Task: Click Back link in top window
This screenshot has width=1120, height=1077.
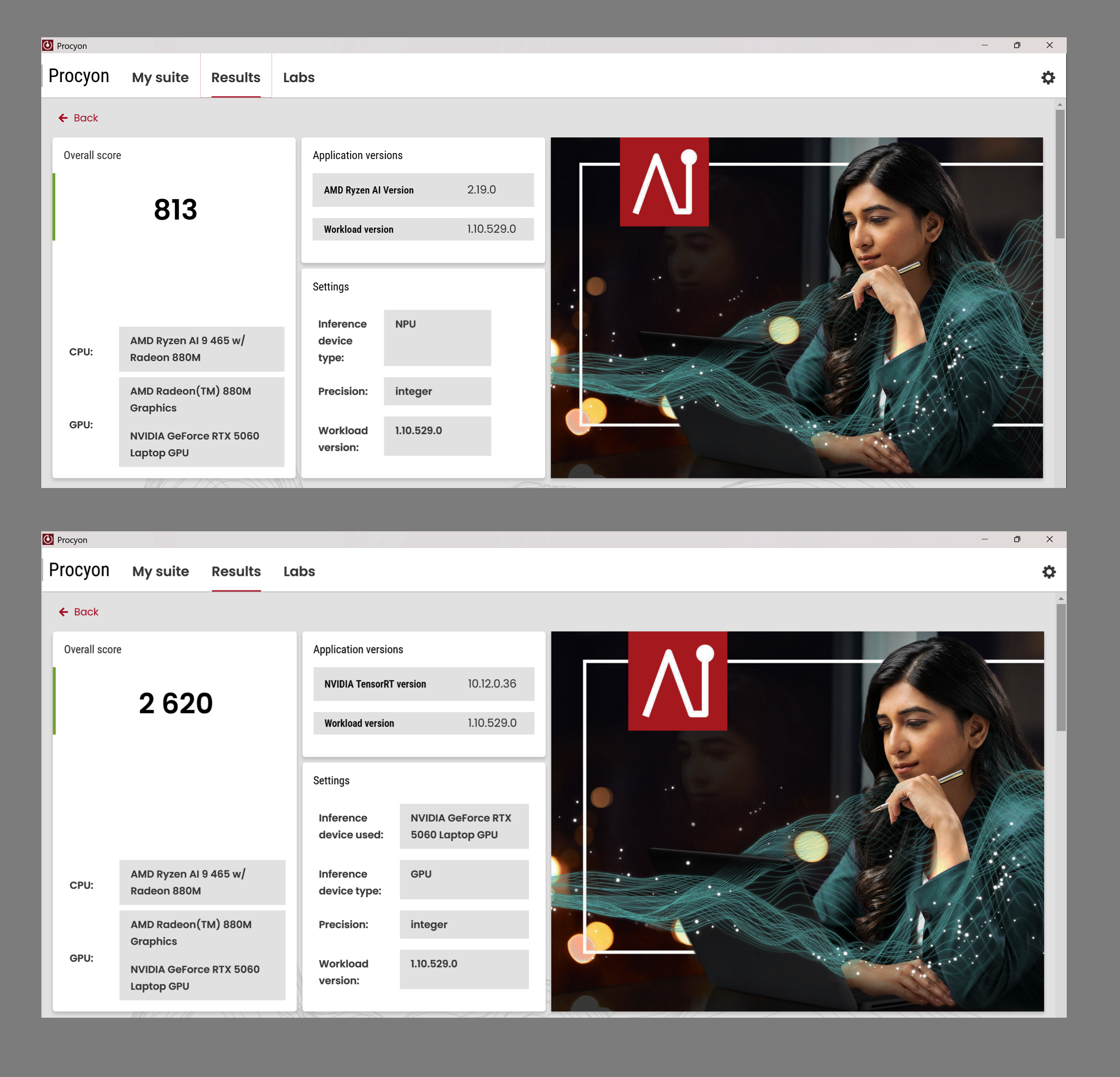Action: pyautogui.click(x=86, y=118)
